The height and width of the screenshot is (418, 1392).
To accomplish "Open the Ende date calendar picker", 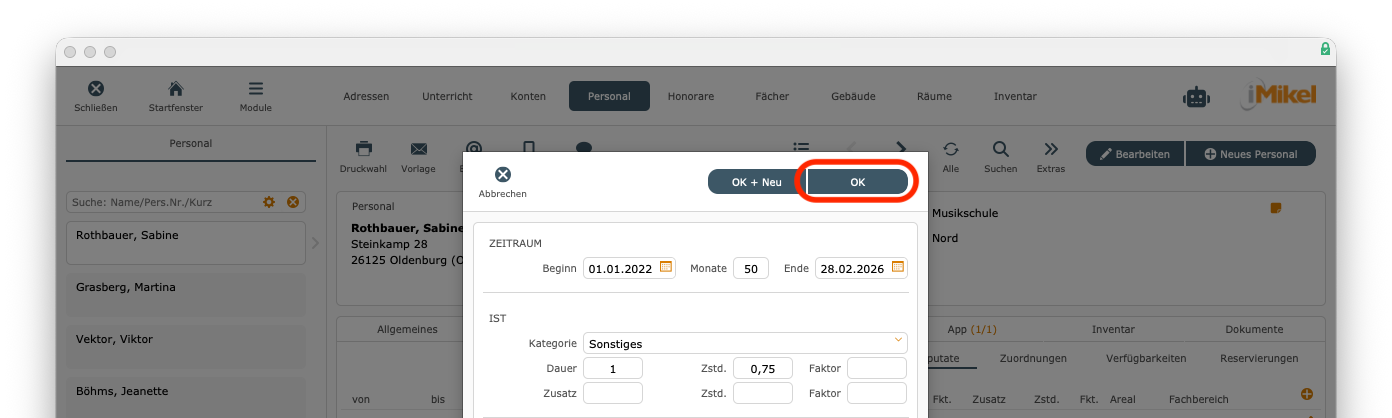I will pos(898,268).
